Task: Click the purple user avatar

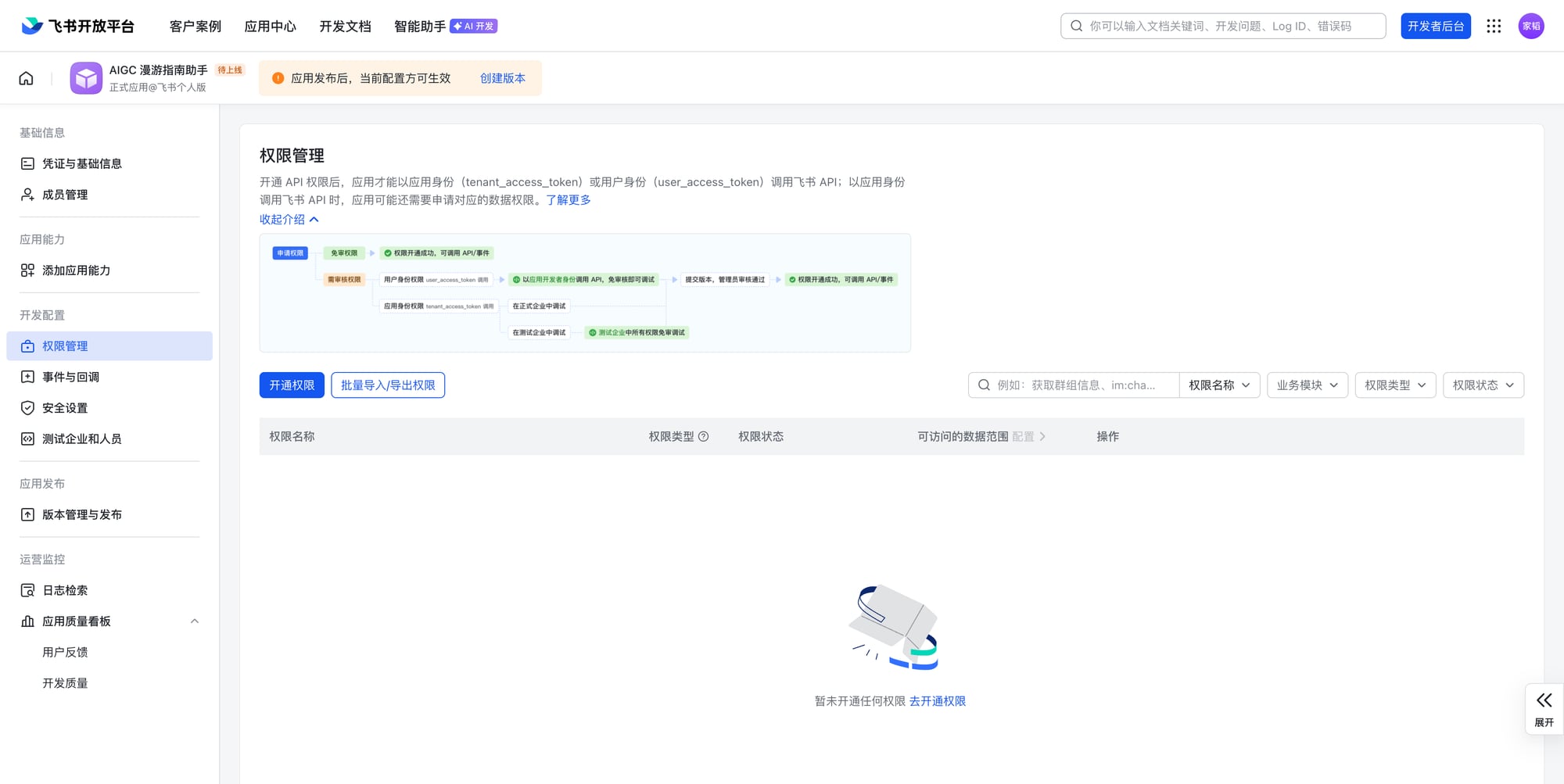Action: [x=1530, y=26]
